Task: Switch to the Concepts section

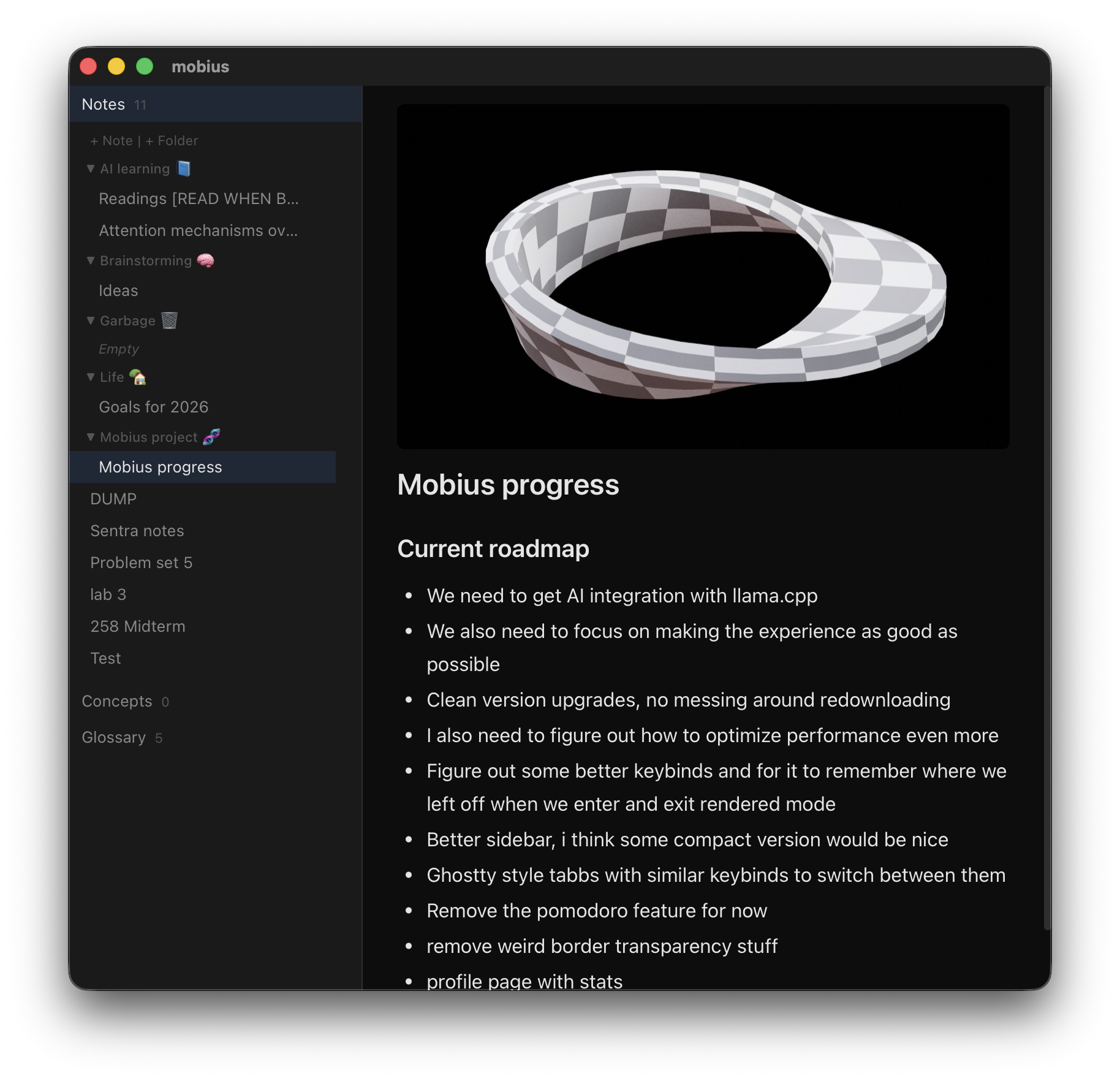Action: 117,701
